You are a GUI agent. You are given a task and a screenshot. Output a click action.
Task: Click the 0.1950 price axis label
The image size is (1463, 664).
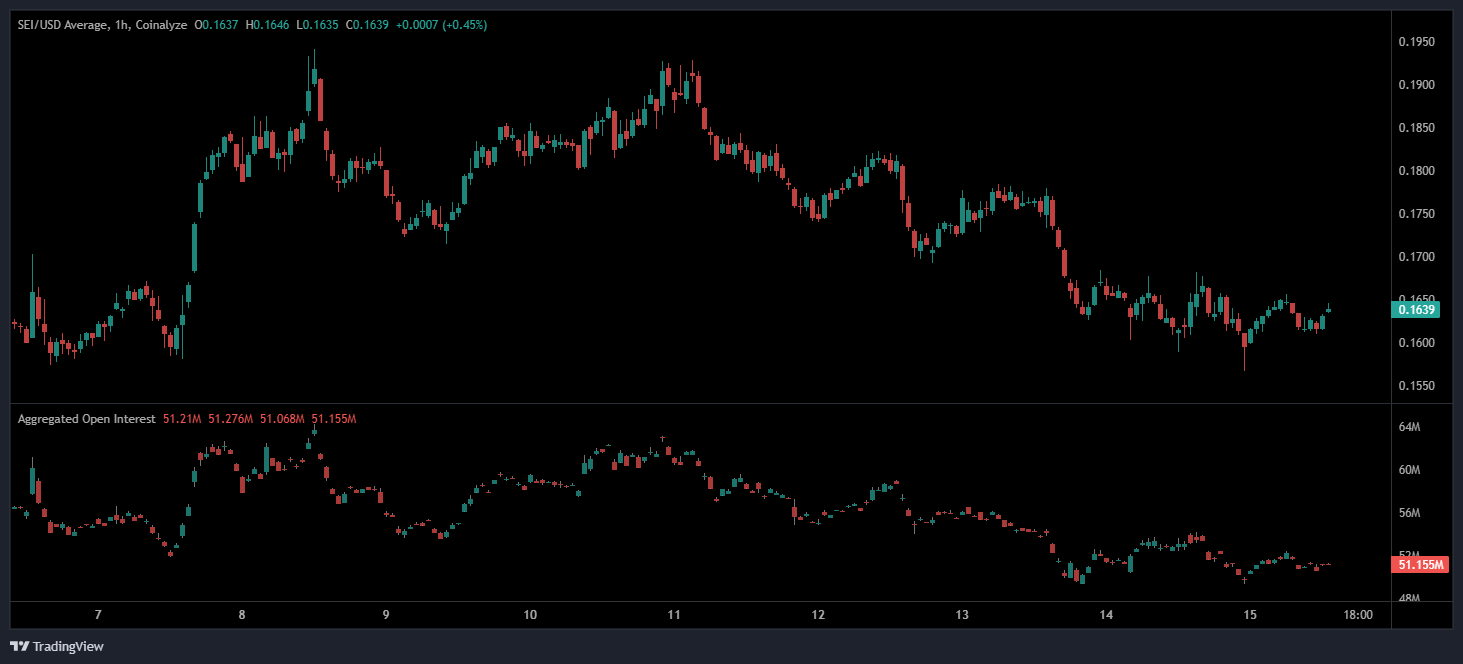tap(1417, 42)
